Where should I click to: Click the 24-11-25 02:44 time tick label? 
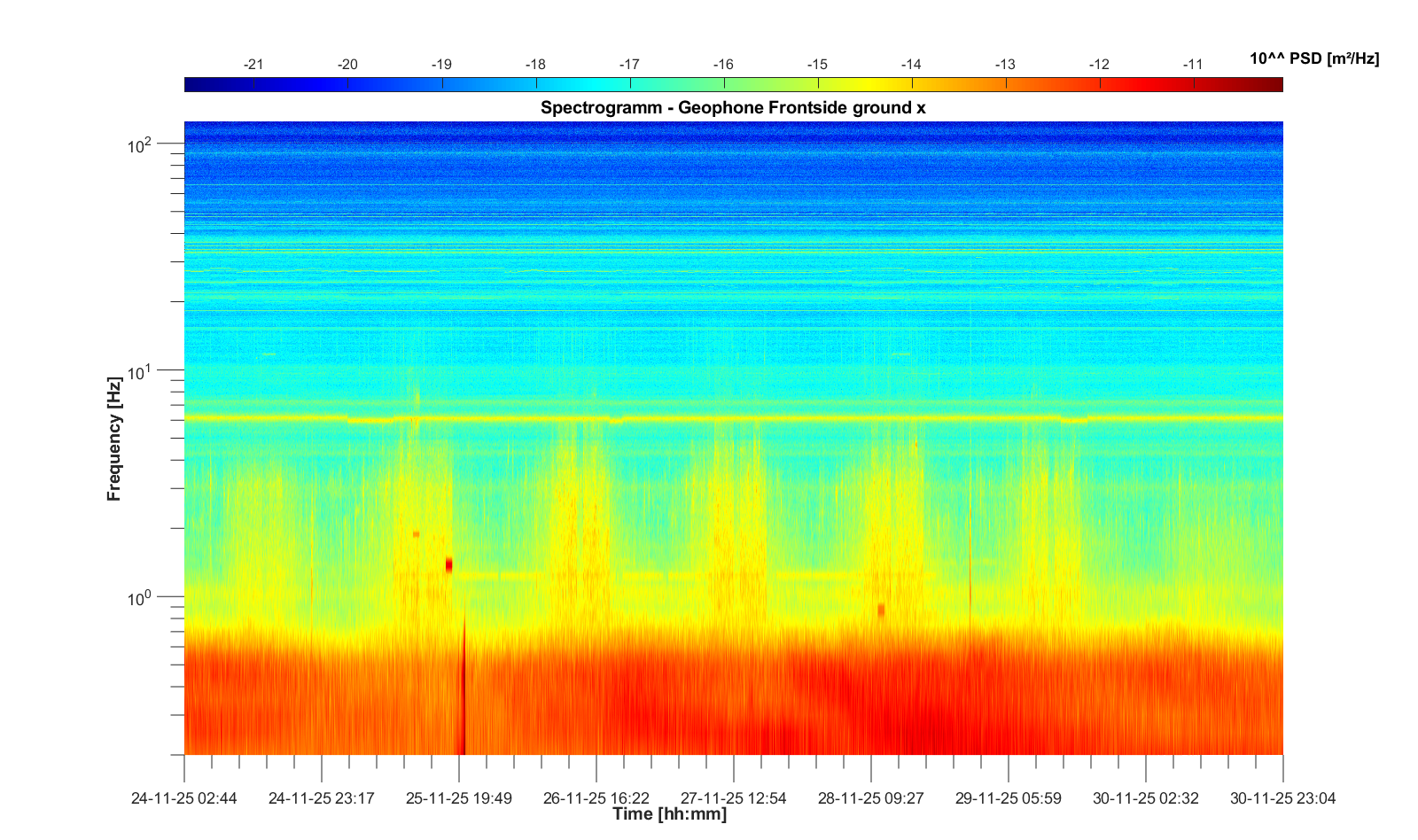click(184, 798)
